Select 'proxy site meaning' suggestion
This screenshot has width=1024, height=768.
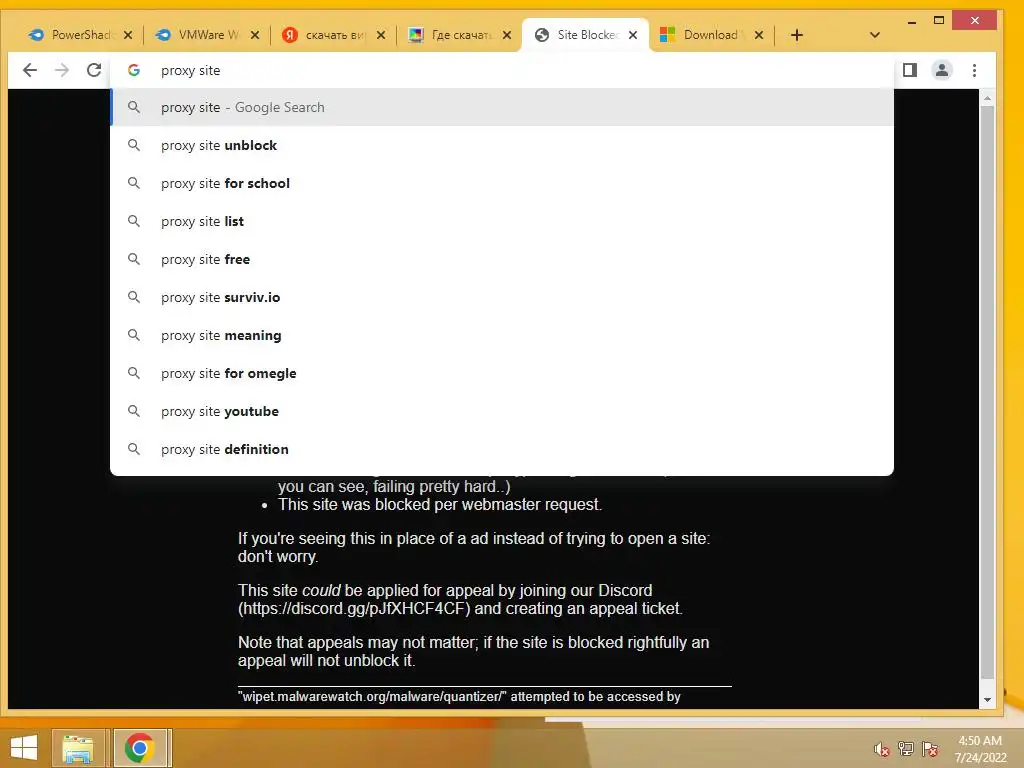502,335
